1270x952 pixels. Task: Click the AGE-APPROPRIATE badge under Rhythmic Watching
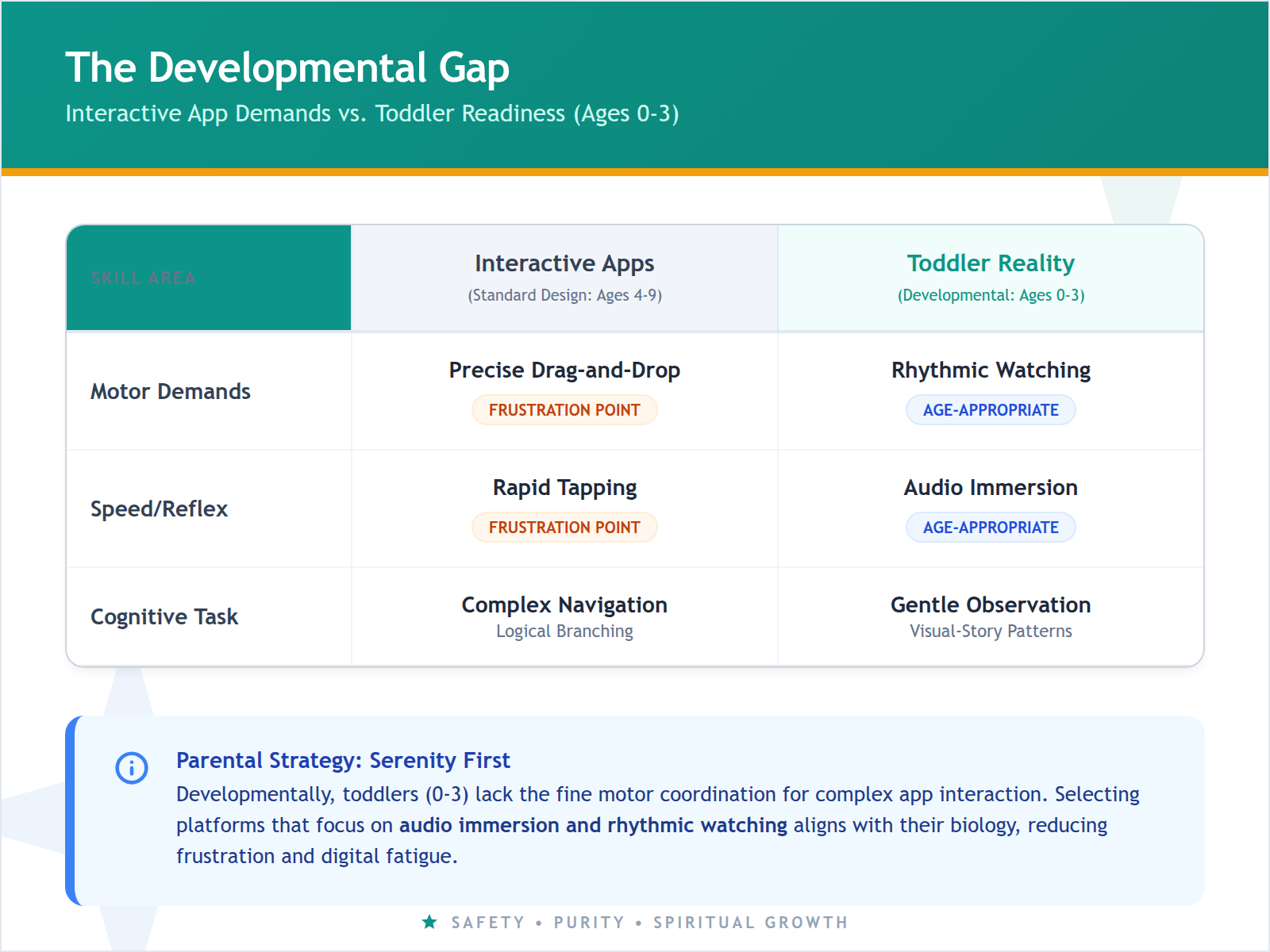coord(990,409)
